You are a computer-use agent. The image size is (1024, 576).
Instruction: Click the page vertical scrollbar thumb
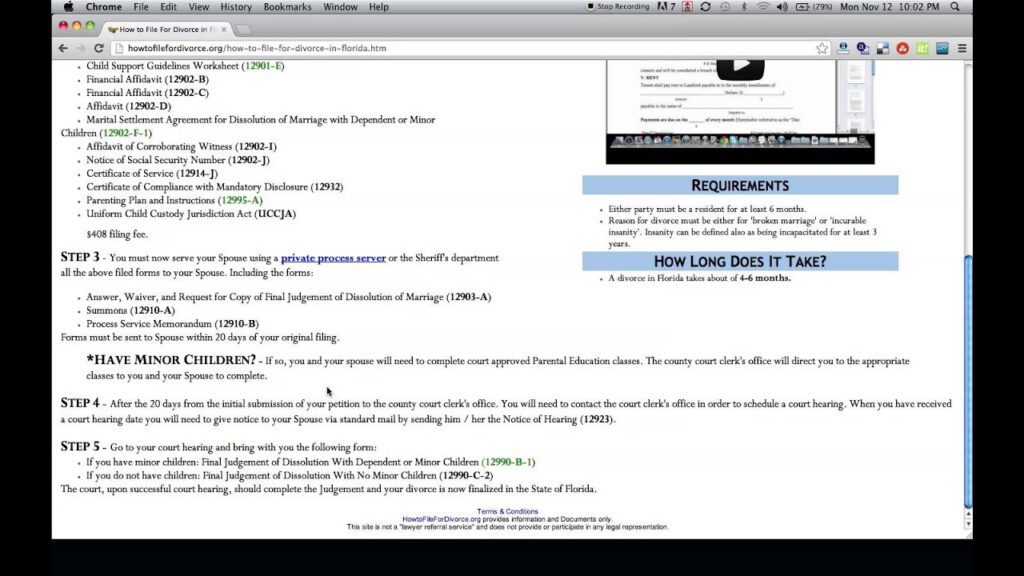[x=968, y=382]
